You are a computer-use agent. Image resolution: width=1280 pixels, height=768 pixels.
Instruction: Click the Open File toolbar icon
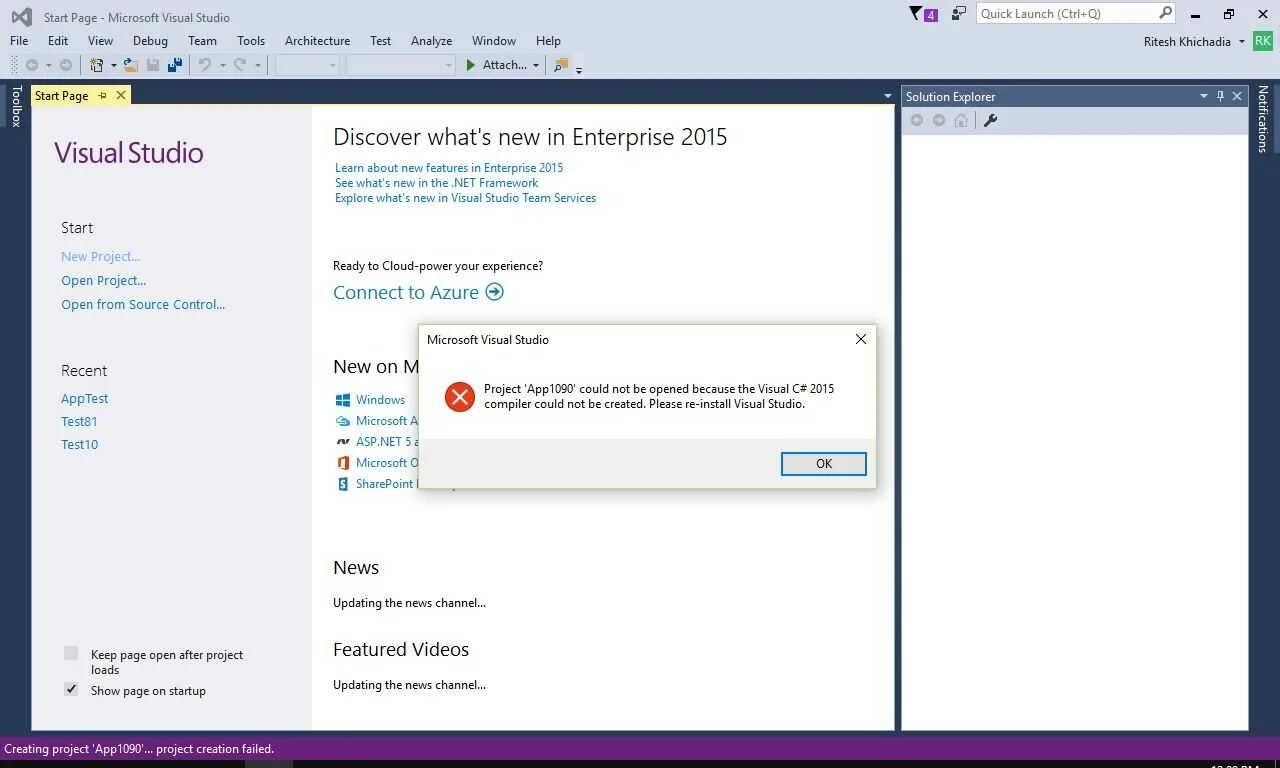pyautogui.click(x=131, y=65)
